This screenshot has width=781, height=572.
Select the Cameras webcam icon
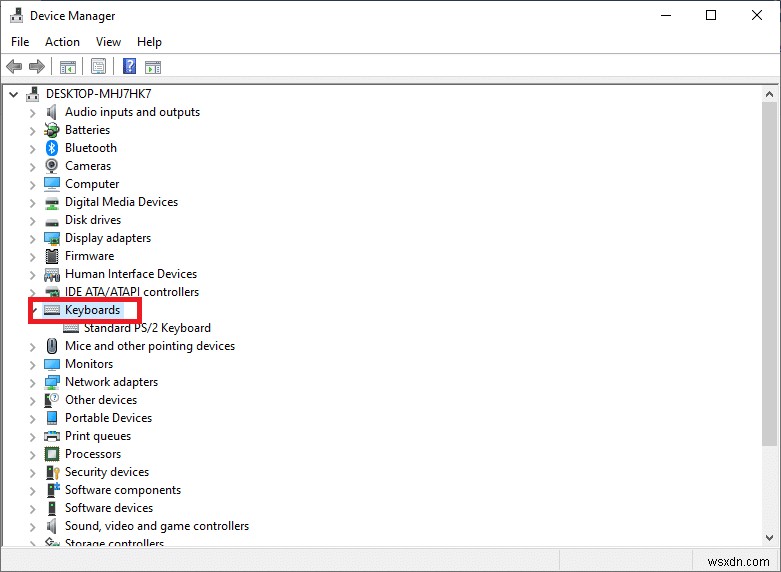52,166
